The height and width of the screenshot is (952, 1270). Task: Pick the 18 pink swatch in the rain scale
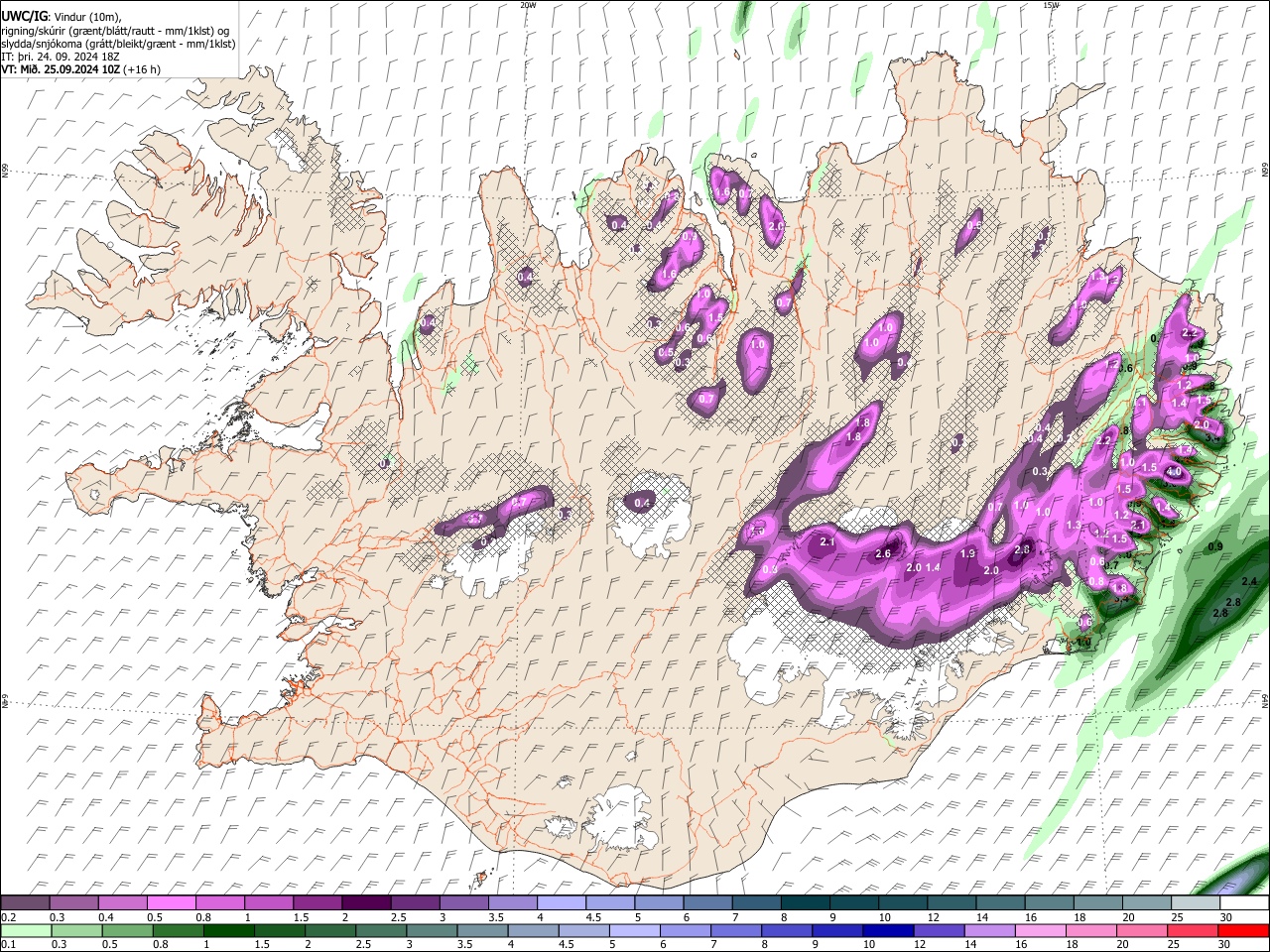click(1090, 930)
